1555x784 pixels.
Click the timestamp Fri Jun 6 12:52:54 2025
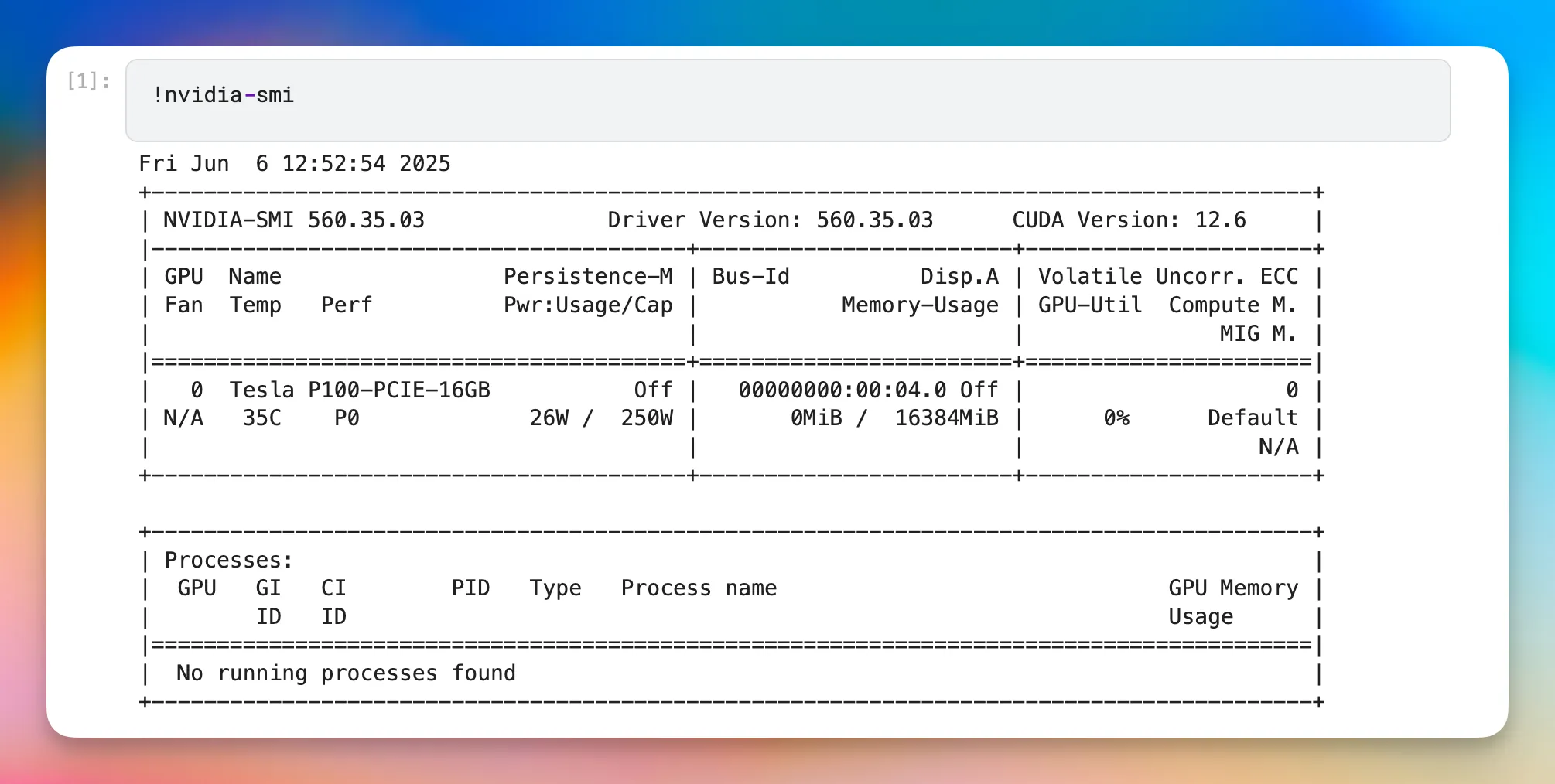tap(294, 163)
